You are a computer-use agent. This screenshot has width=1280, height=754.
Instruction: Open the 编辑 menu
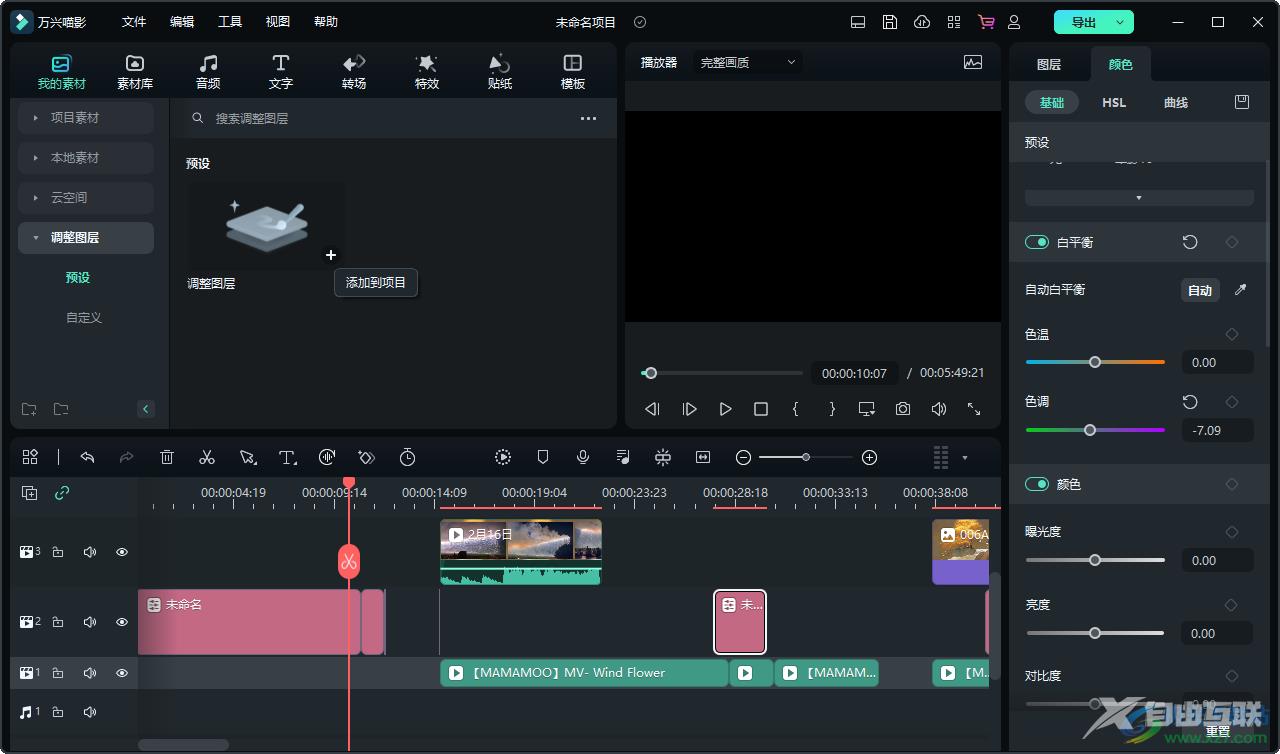click(182, 22)
